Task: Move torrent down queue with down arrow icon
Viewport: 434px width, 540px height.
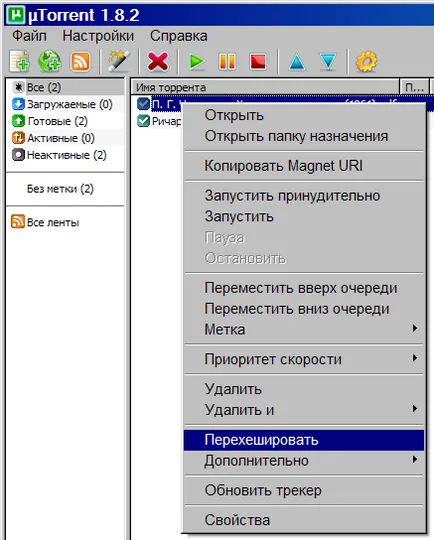Action: (328, 62)
